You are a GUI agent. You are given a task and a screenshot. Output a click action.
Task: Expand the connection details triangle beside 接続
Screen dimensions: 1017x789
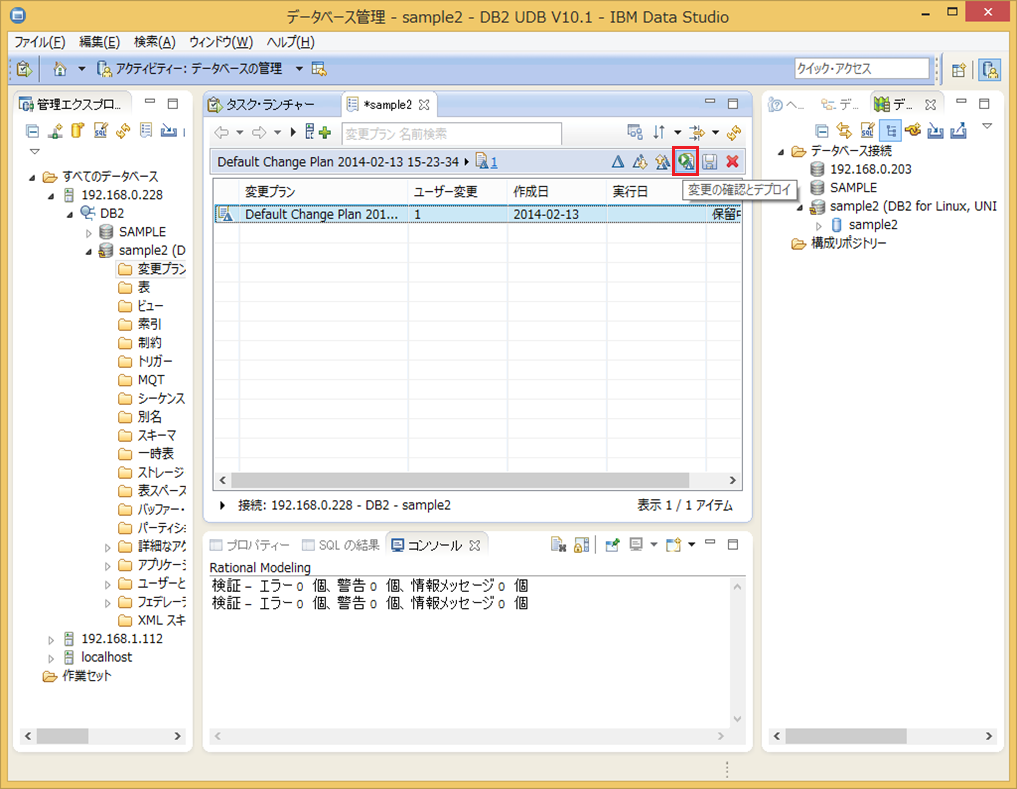click(x=222, y=505)
